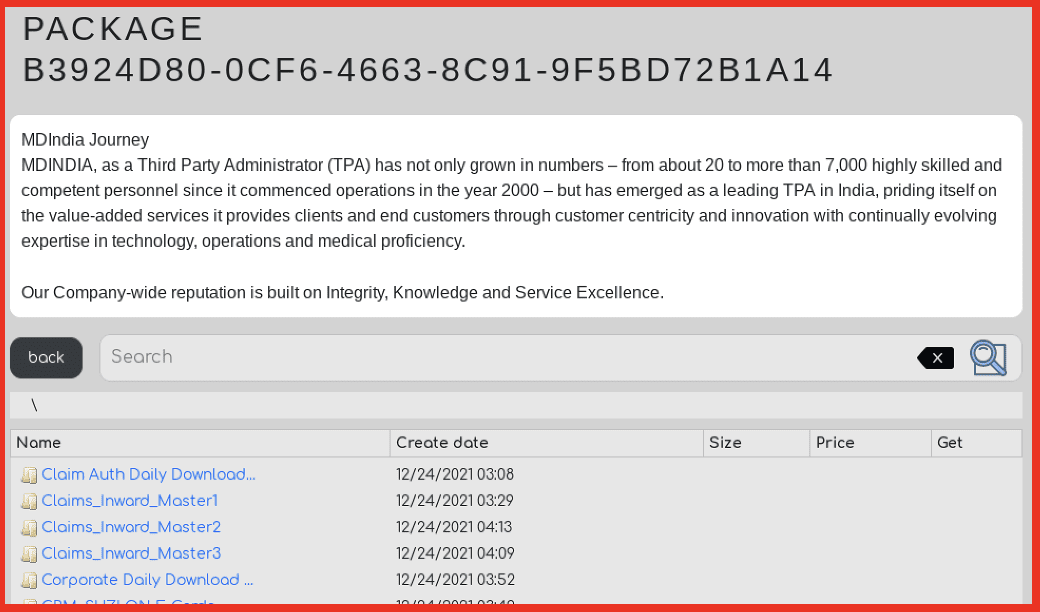1040x612 pixels.
Task: Open the Claim Auth Daily Download folder link
Action: pyautogui.click(x=148, y=474)
